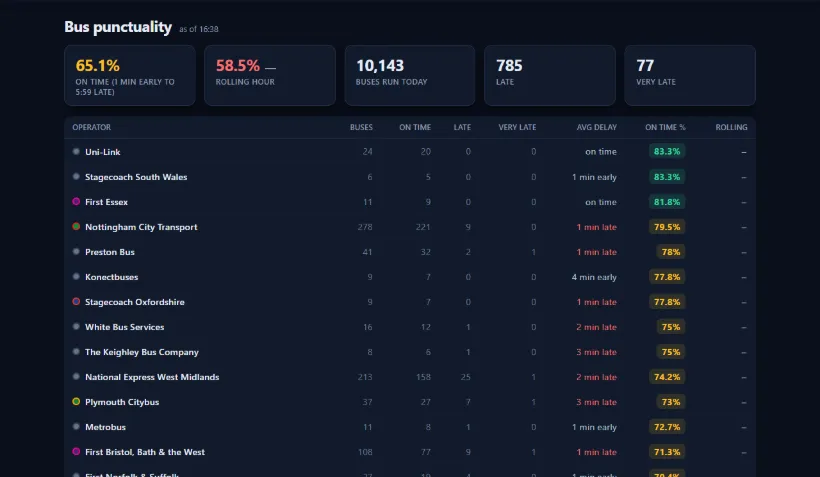
Task: Click Nottingham City Transport's 278 buses count
Action: 365,227
